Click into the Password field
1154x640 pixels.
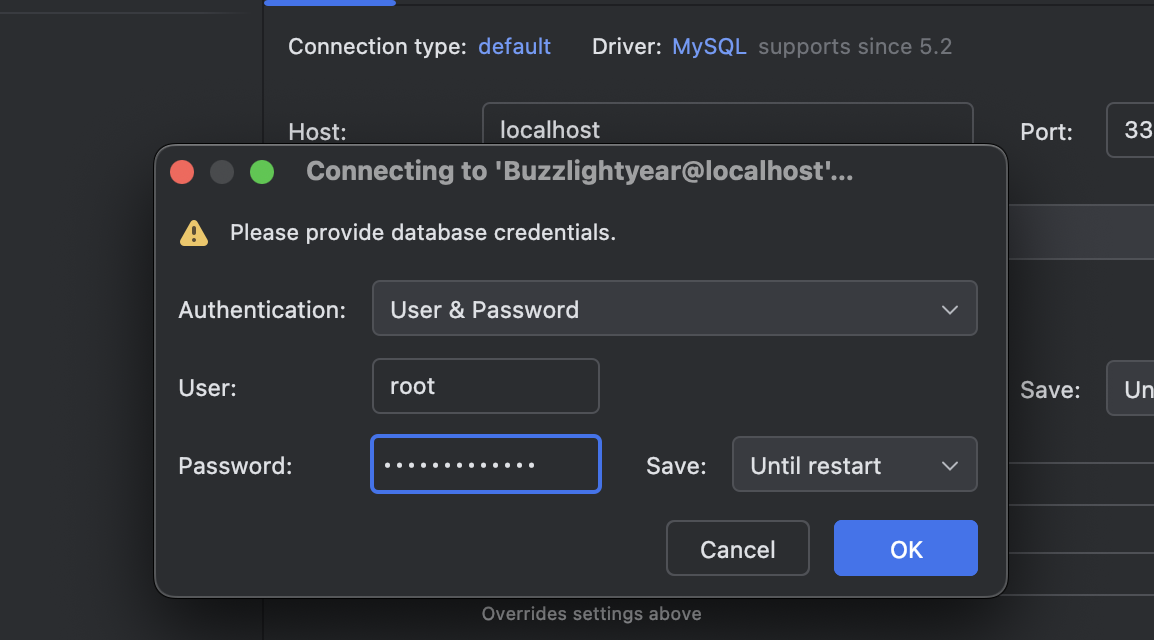point(486,465)
